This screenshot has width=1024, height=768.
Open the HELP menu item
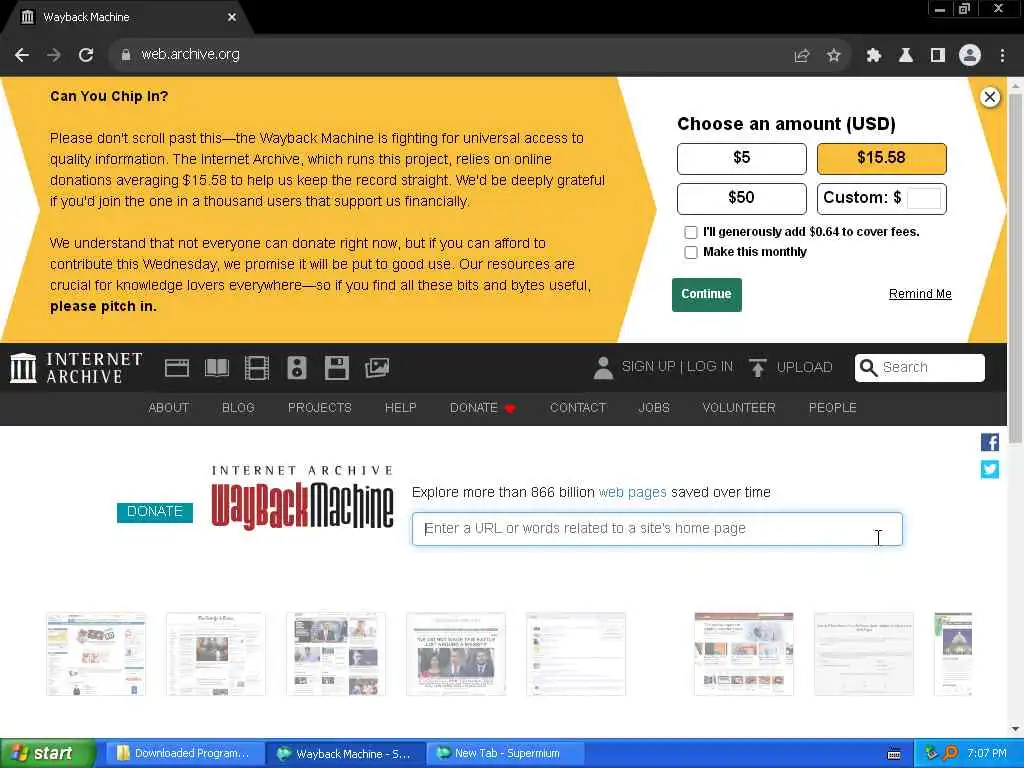400,408
